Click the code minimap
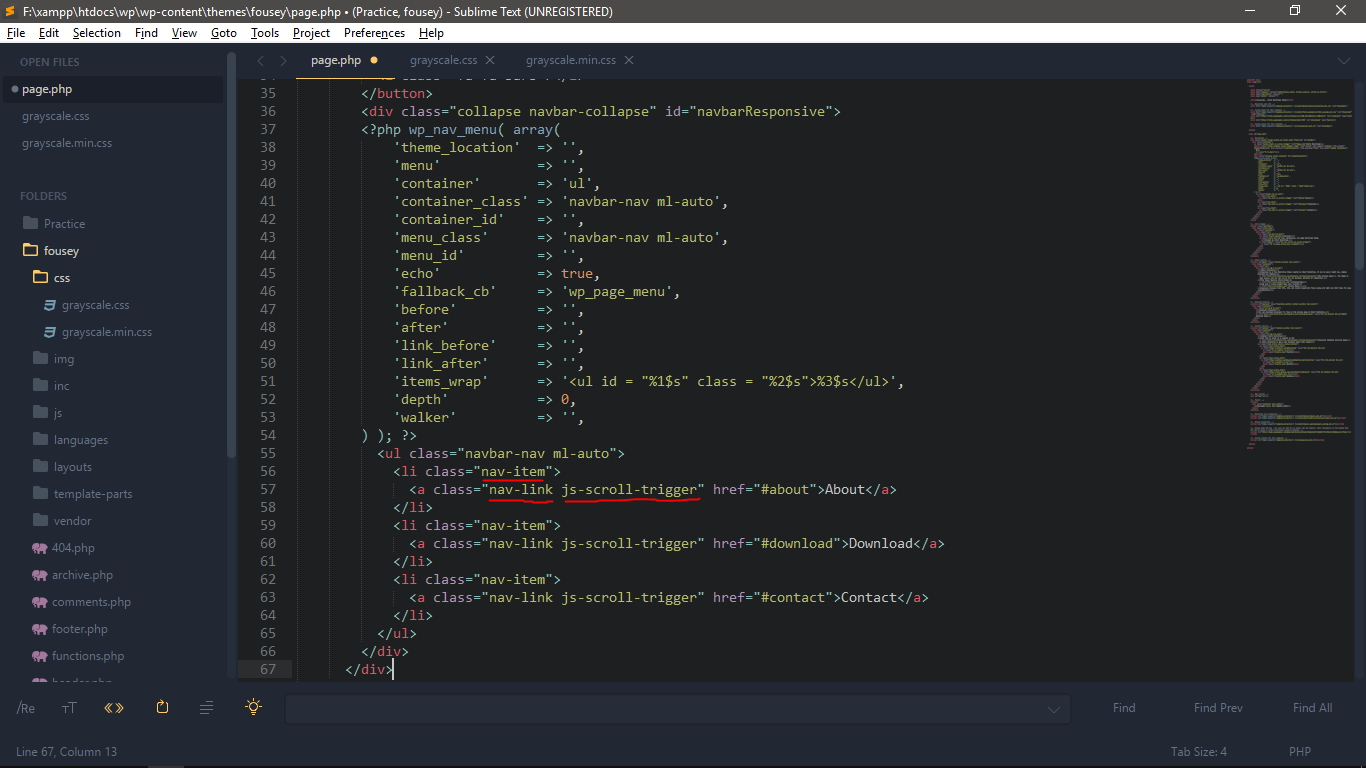 pyautogui.click(x=1297, y=265)
